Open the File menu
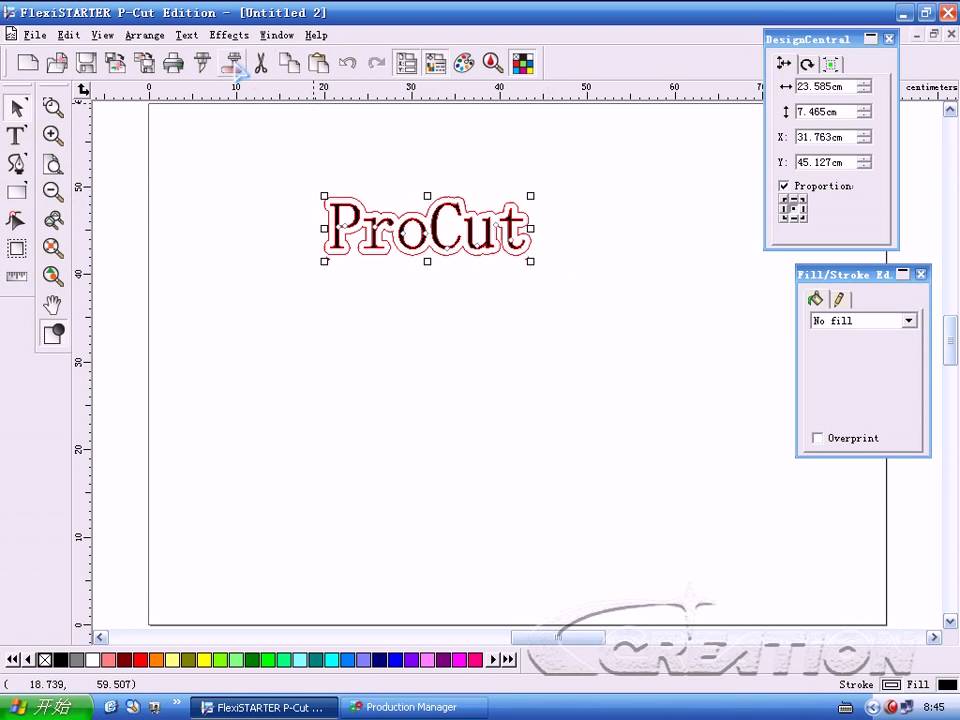The width and height of the screenshot is (960, 720). pyautogui.click(x=35, y=36)
